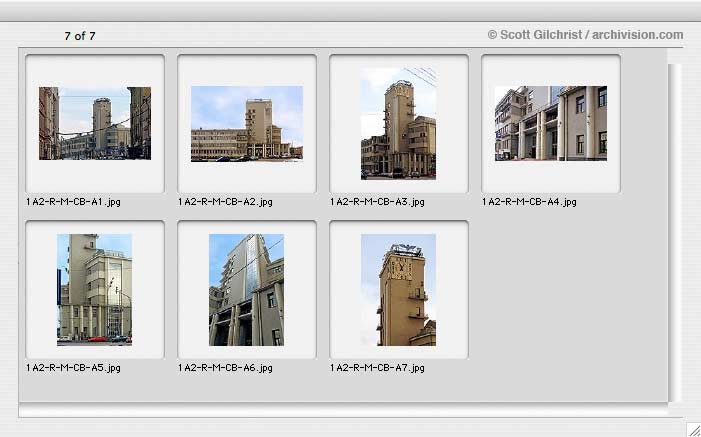The width and height of the screenshot is (701, 437).
Task: Click the '7 of 7' counter text
Action: click(x=80, y=36)
